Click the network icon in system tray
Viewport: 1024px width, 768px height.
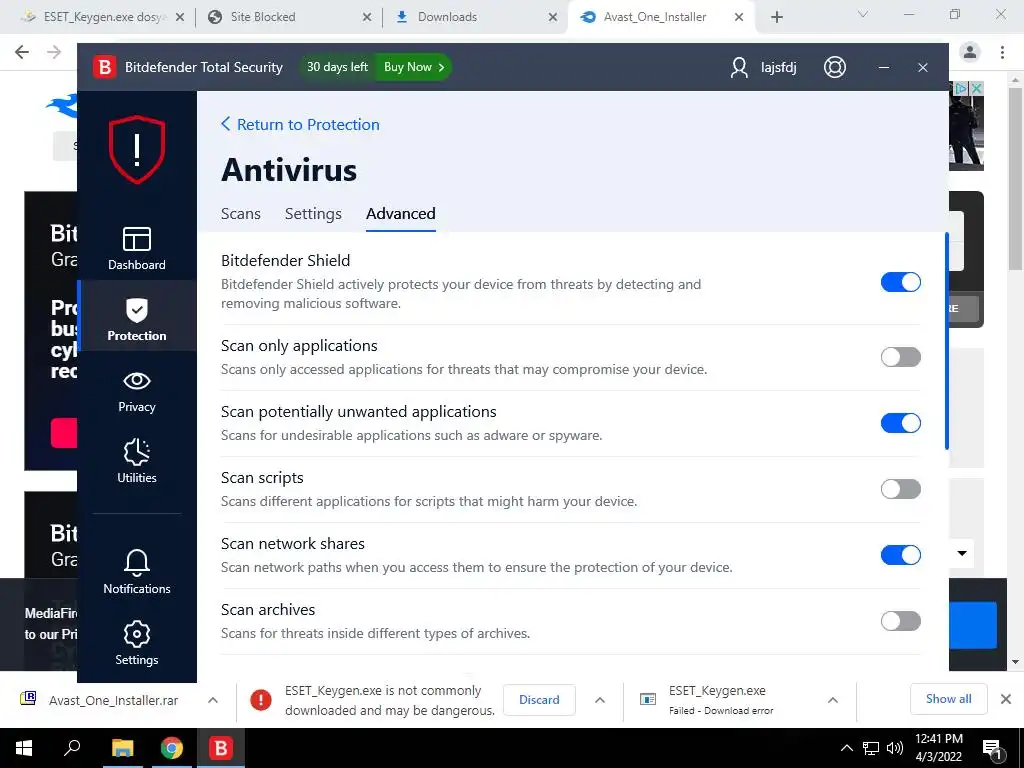click(x=871, y=748)
